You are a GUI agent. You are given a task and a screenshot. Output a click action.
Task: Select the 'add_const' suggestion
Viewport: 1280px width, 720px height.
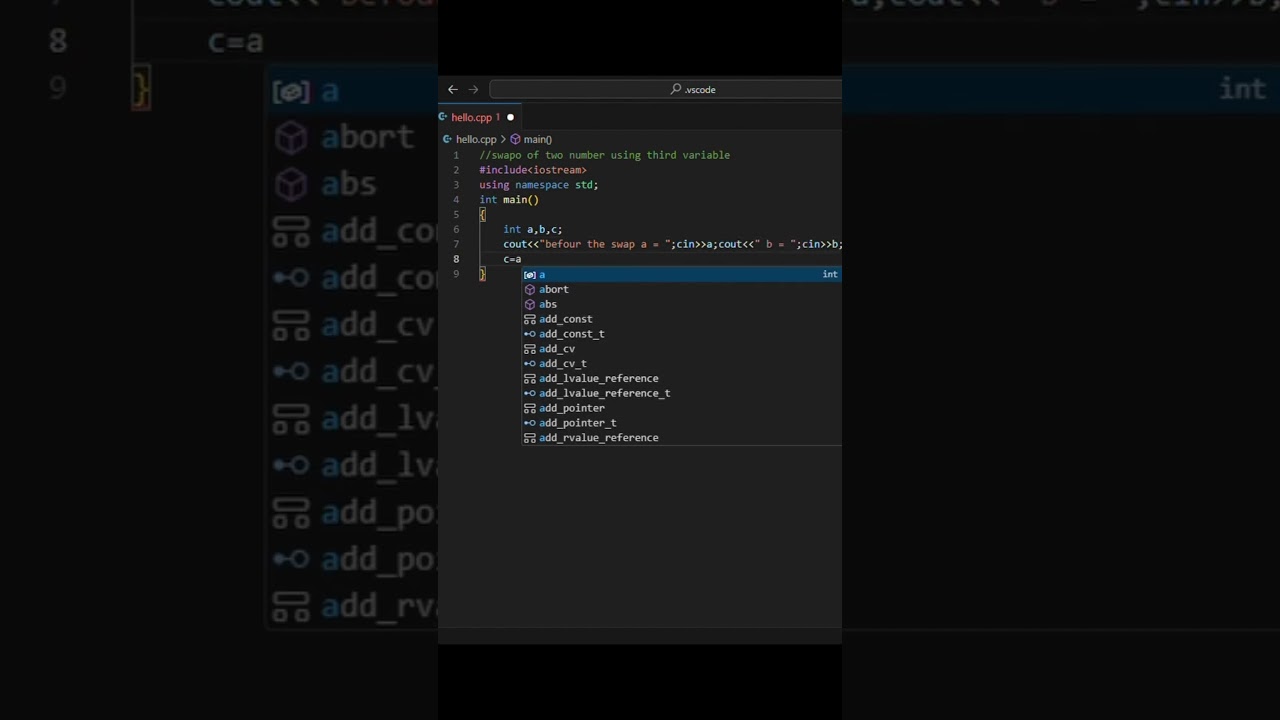pos(681,319)
